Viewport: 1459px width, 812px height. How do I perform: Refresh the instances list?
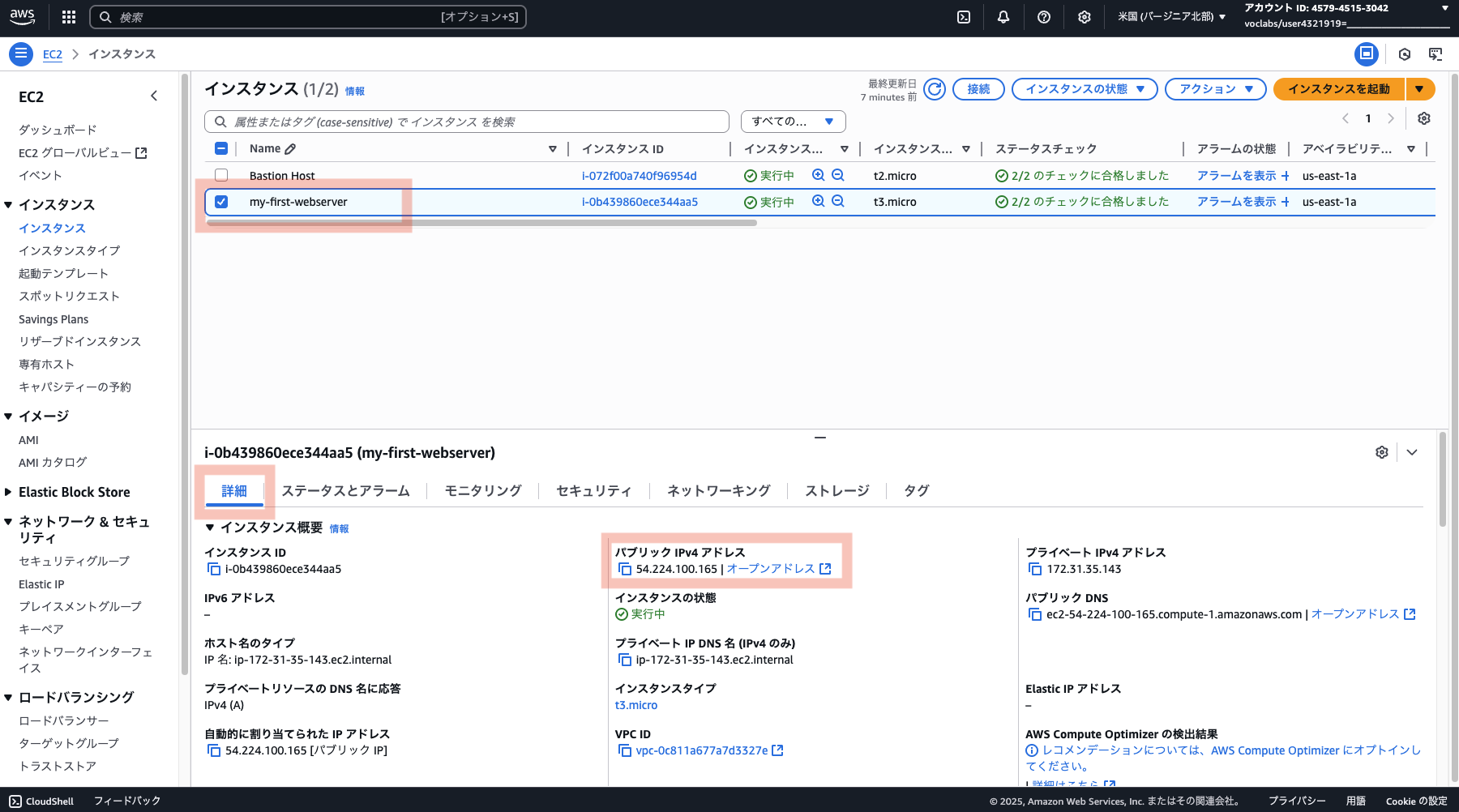[x=935, y=89]
